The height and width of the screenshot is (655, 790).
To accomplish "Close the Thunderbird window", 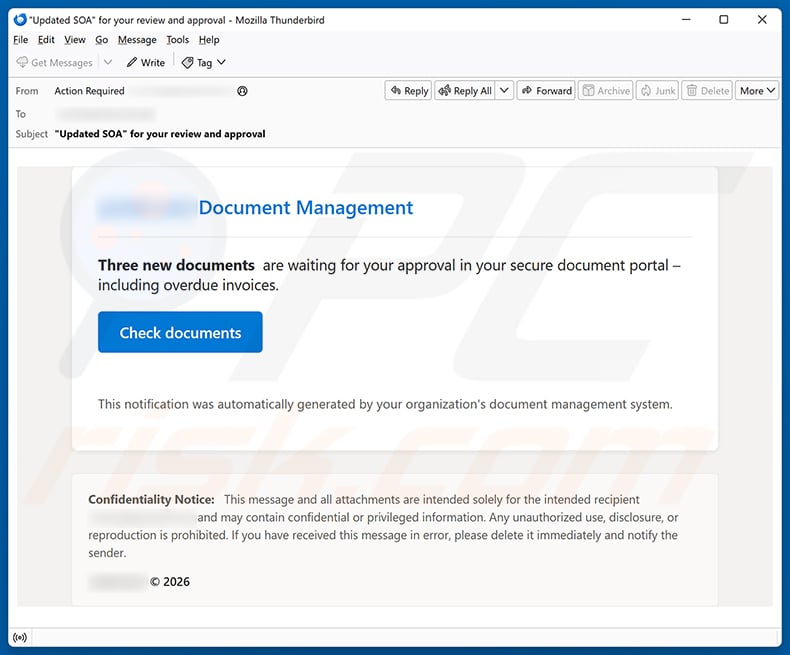I will (x=762, y=20).
